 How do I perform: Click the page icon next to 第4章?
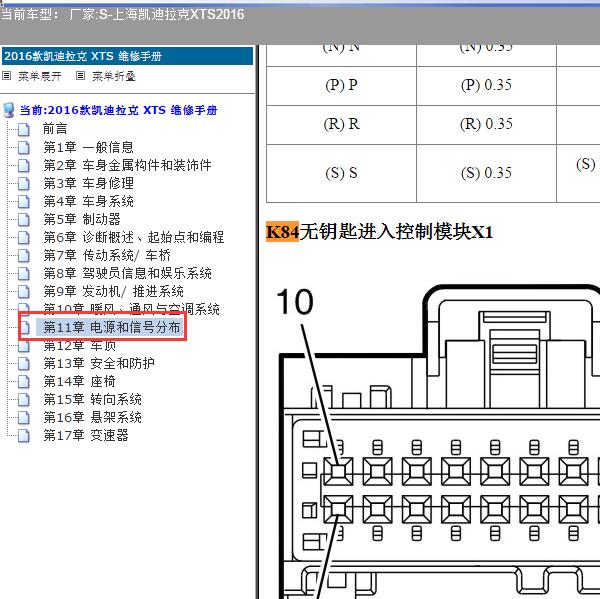coord(24,201)
